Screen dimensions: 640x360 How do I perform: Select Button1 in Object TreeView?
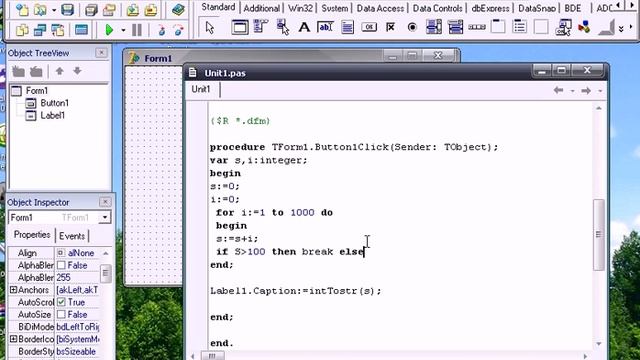coord(54,103)
